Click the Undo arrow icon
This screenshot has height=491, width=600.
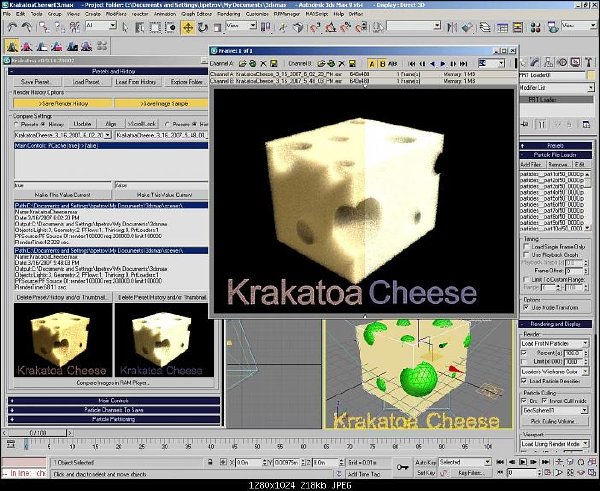coord(12,27)
